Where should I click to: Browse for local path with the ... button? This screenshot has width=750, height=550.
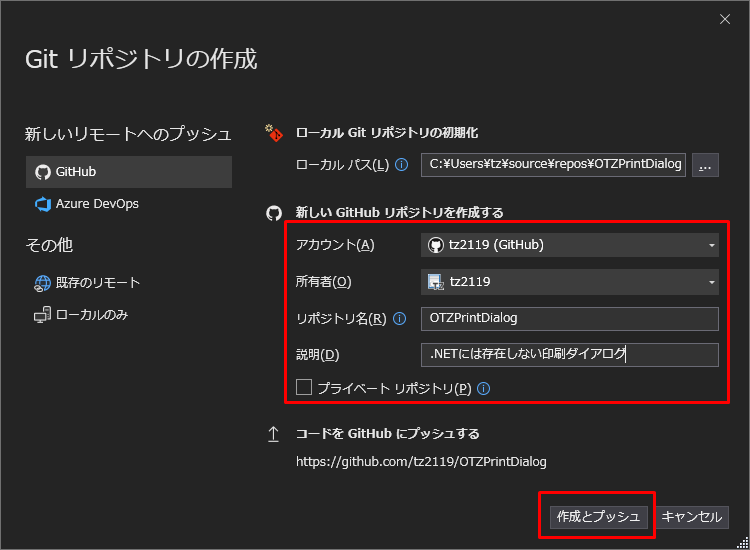(705, 165)
